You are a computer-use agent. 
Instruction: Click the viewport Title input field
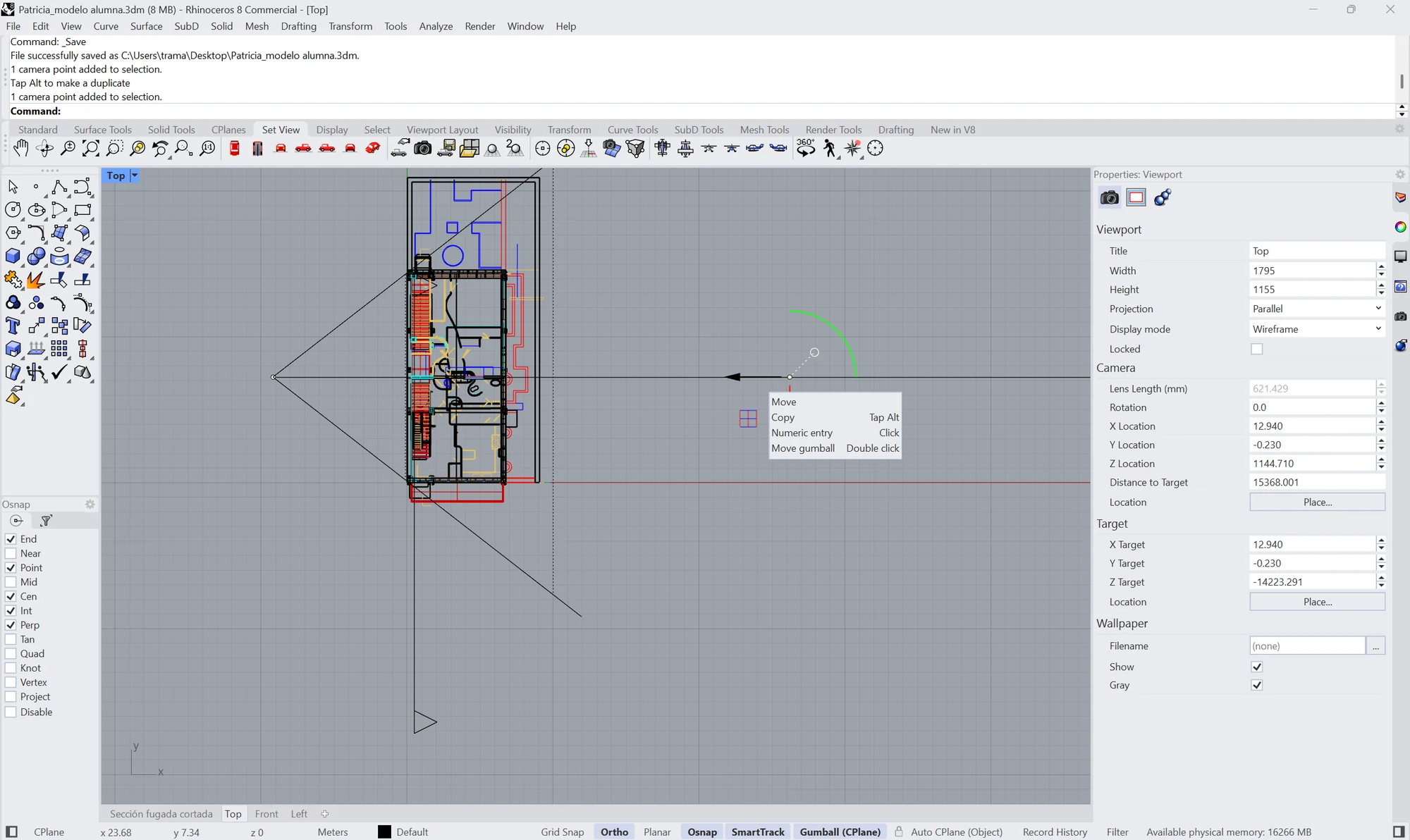[1317, 251]
